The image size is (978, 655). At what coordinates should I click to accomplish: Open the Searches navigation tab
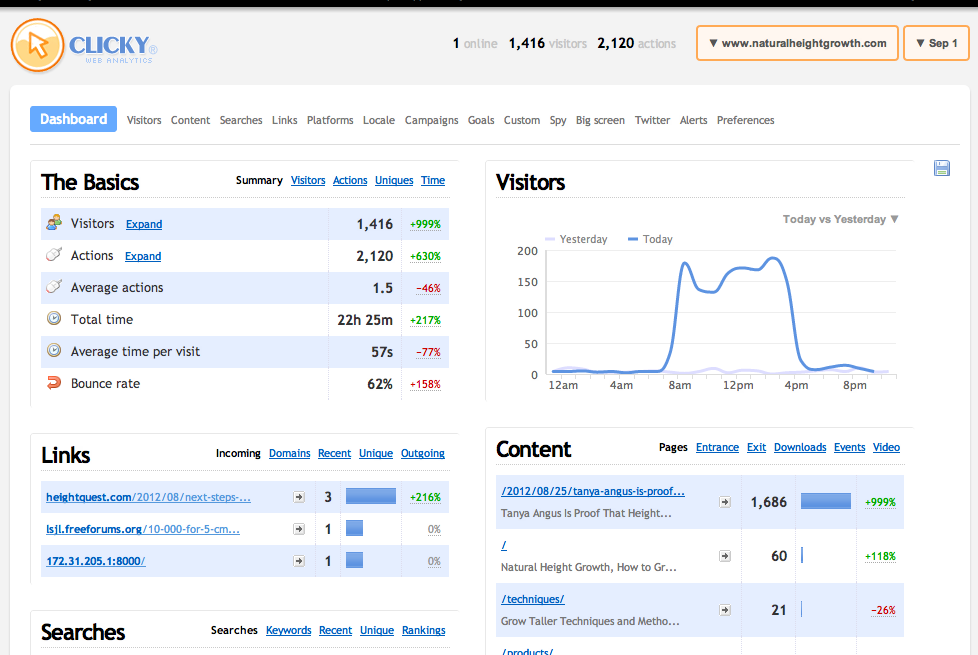[241, 120]
